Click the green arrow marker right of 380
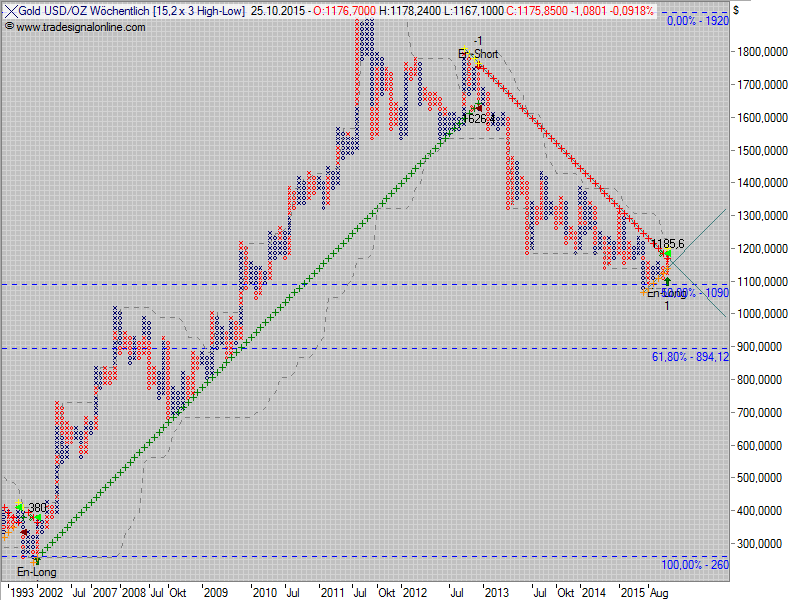Image resolution: width=800 pixels, height=600 pixels. click(x=39, y=517)
